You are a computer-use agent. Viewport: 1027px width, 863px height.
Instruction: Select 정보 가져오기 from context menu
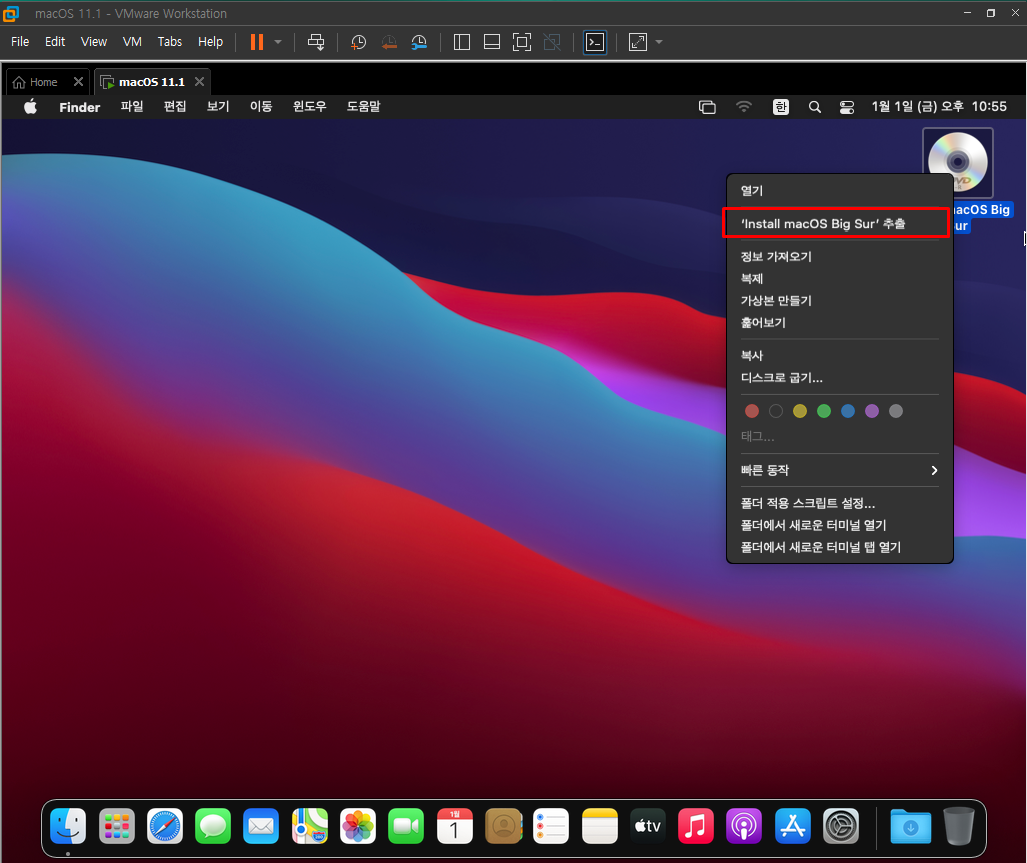pos(840,257)
